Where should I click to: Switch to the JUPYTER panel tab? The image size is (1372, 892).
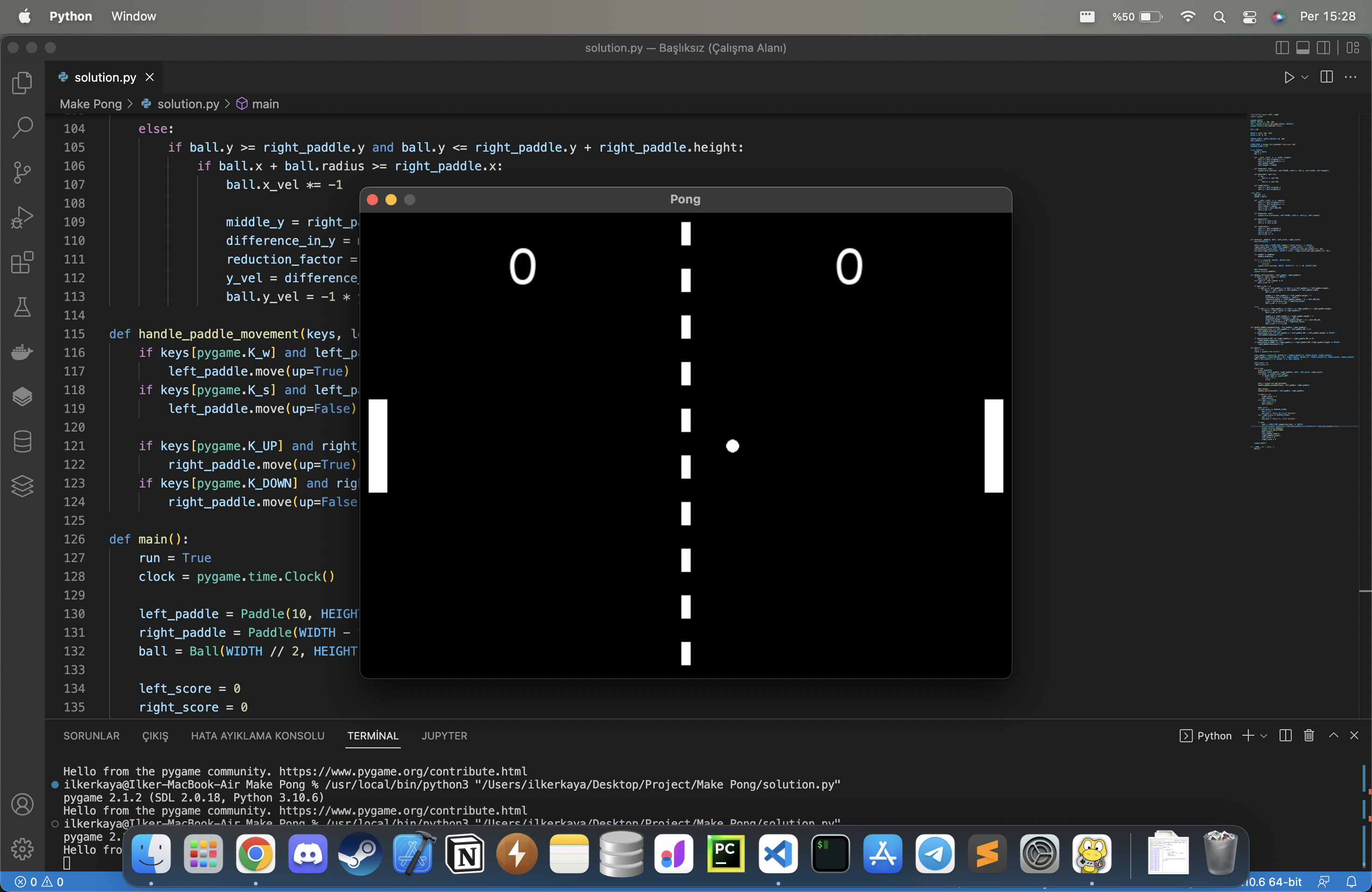[444, 736]
